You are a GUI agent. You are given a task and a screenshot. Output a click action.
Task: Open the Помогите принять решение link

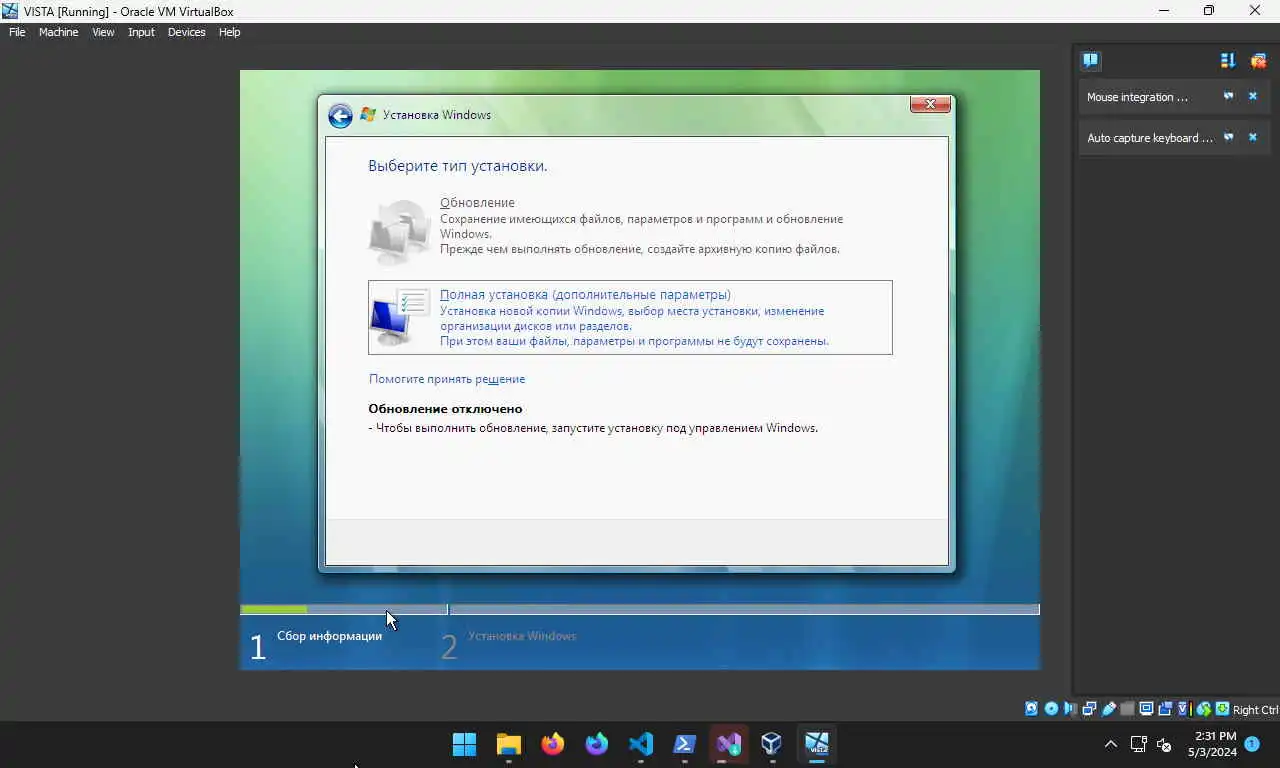(447, 379)
